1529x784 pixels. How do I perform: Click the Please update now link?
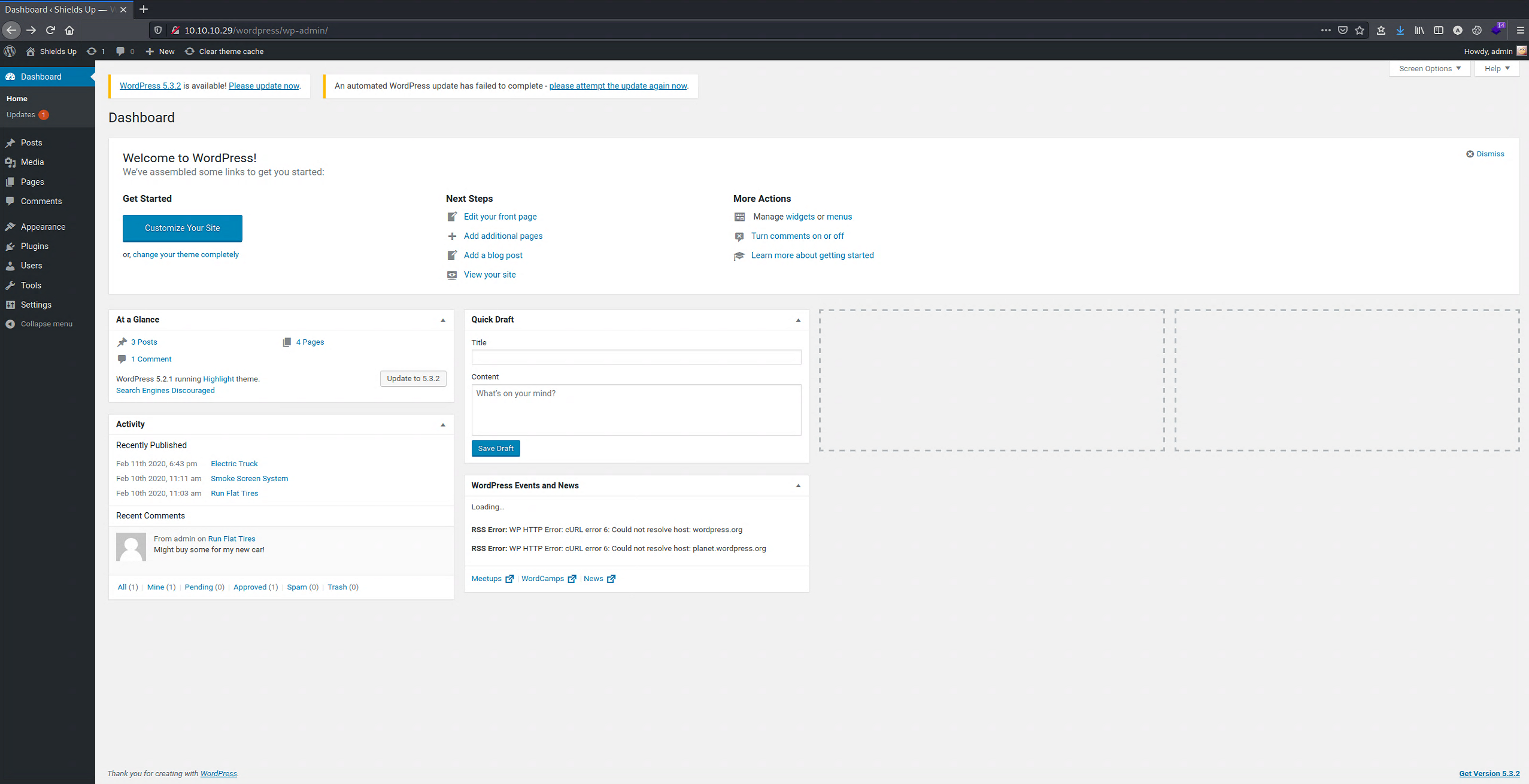point(263,86)
